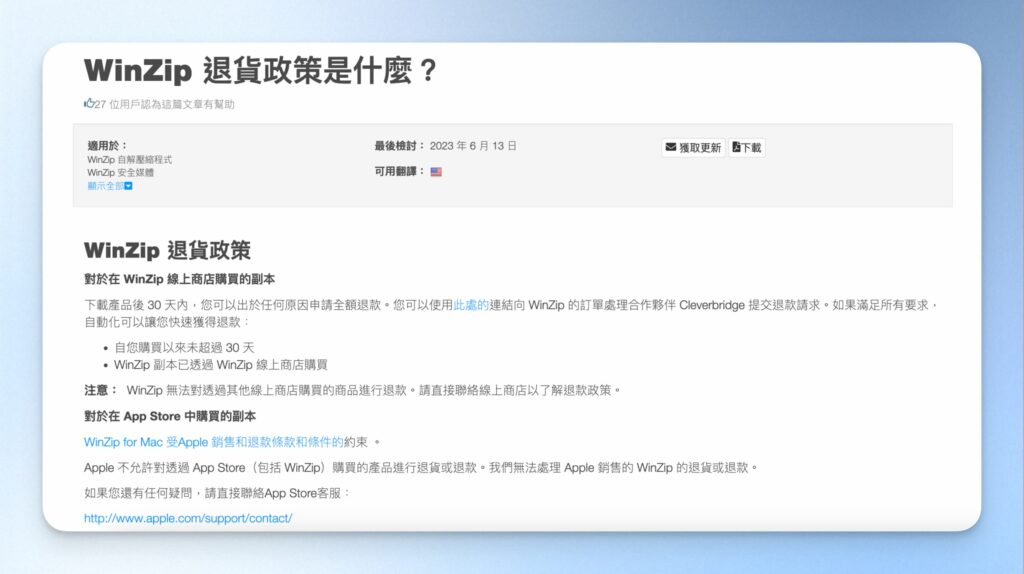Click the WinZip 退貨政策 section heading
Screen dimensions: 1024x574
pos(167,250)
